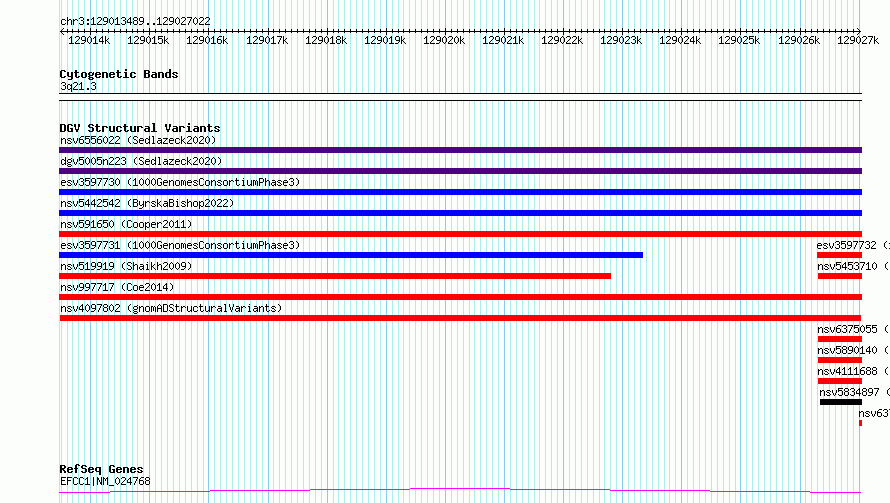Open variant nsv4097802 (gnomADStructuralVariants) label

tap(171, 308)
